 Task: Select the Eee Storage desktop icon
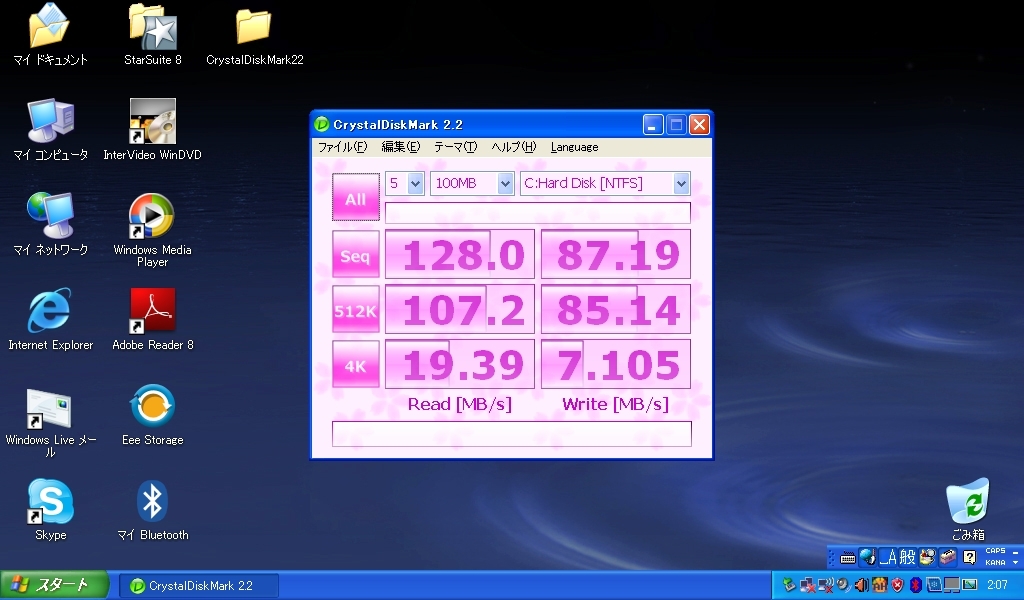(x=152, y=408)
